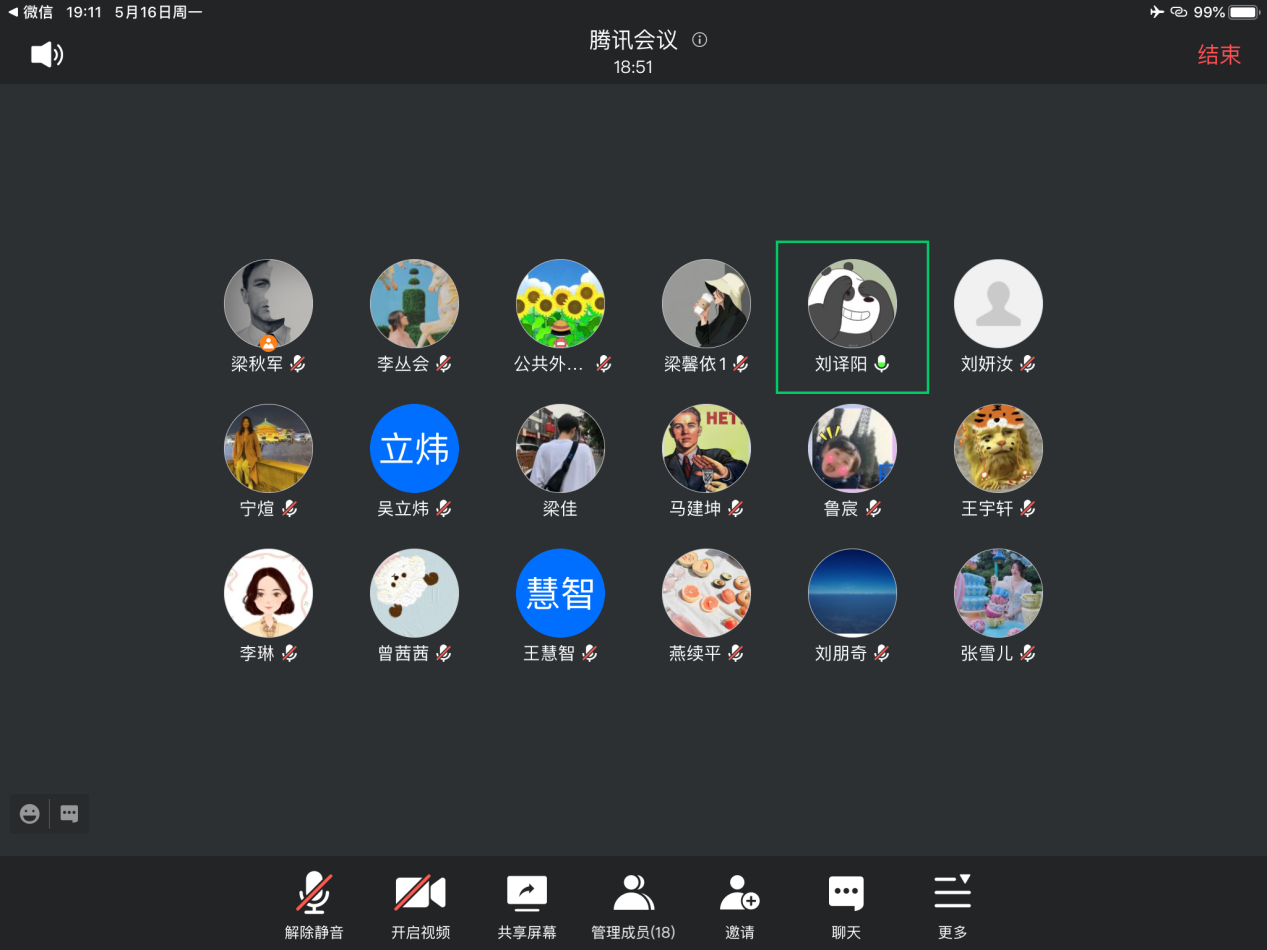Image resolution: width=1267 pixels, height=950 pixels.
Task: Select the panda avatar of 刘译阳
Action: (x=852, y=304)
